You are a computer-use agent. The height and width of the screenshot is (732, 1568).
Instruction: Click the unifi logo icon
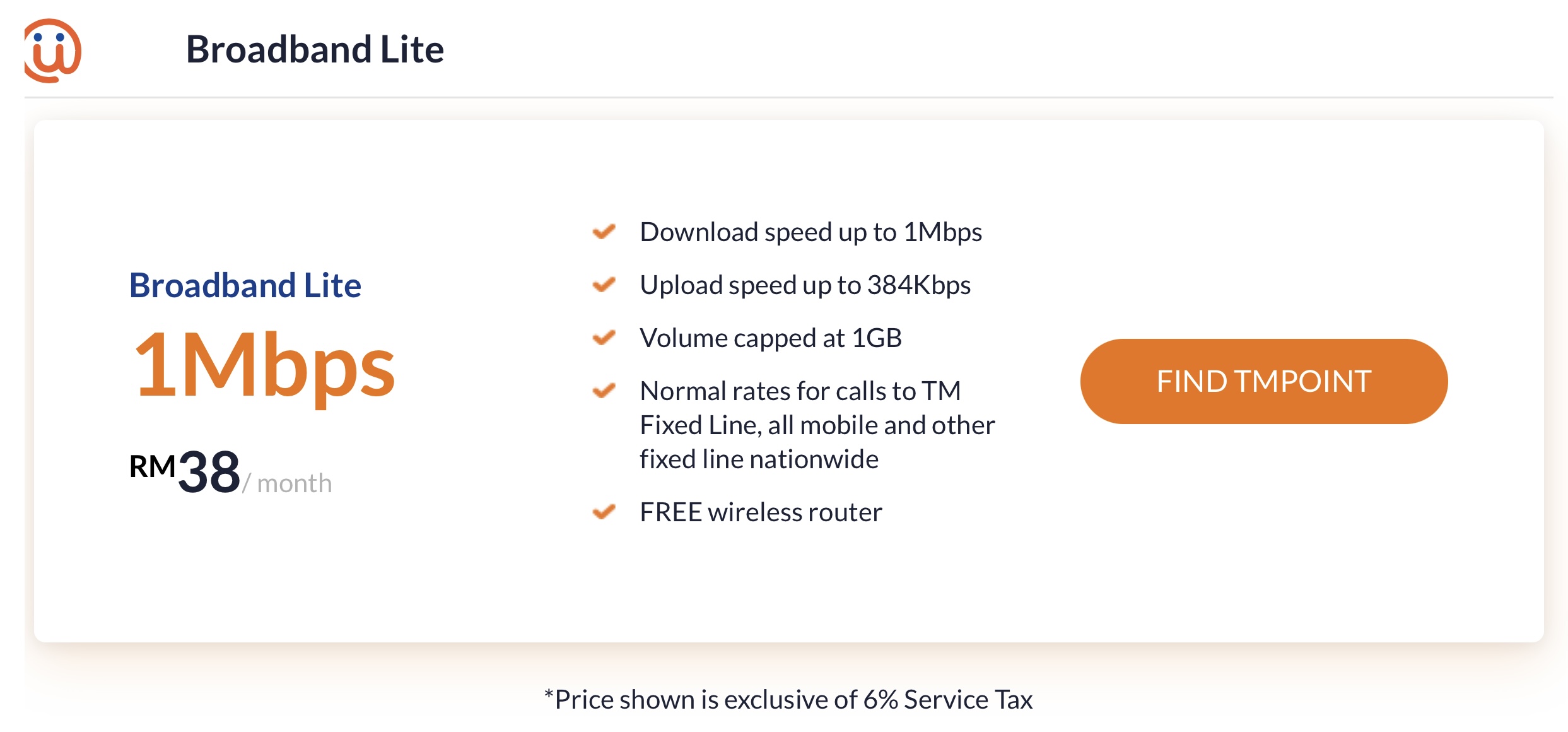tap(53, 50)
